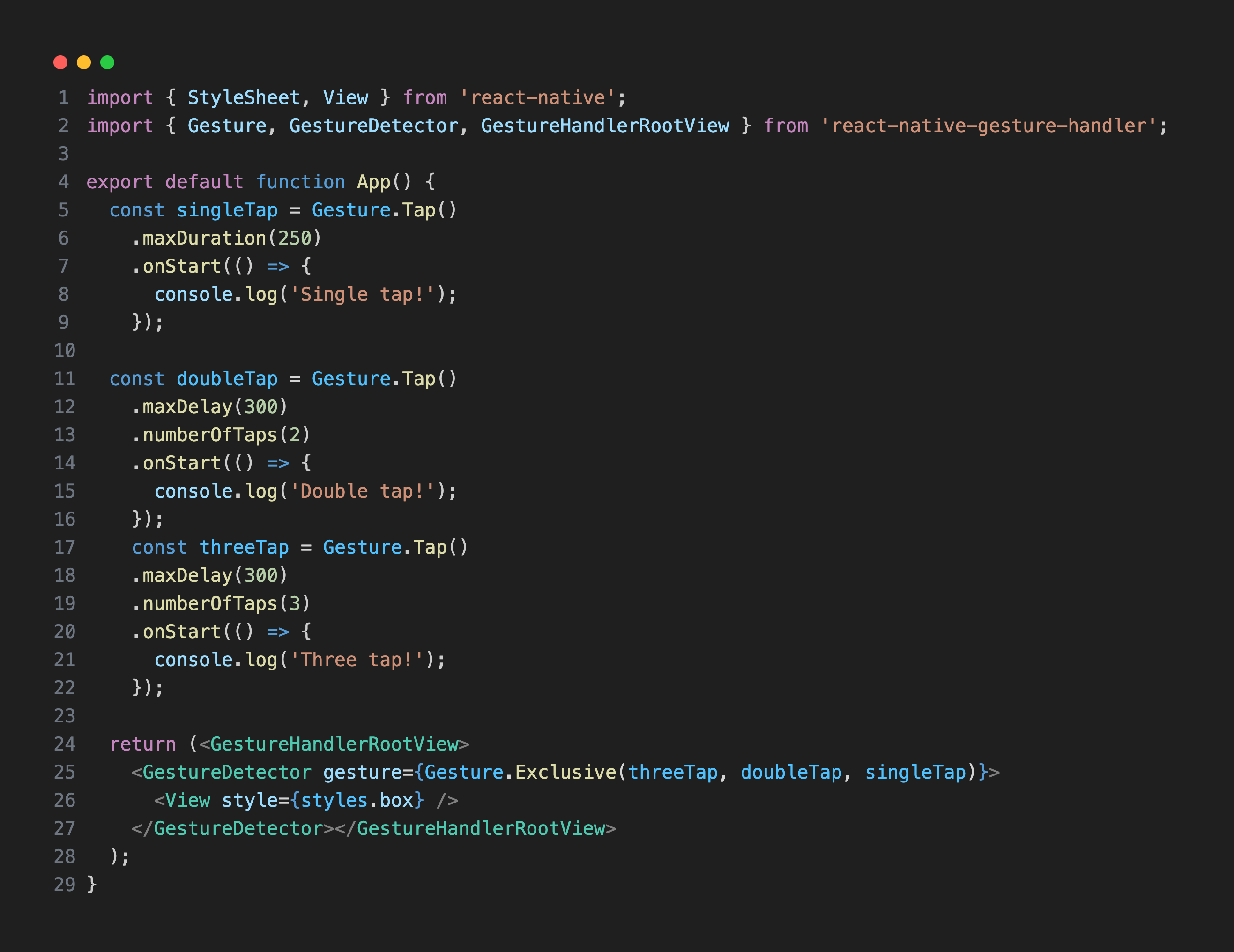Click the closing GestureDetector tag

click(x=231, y=828)
